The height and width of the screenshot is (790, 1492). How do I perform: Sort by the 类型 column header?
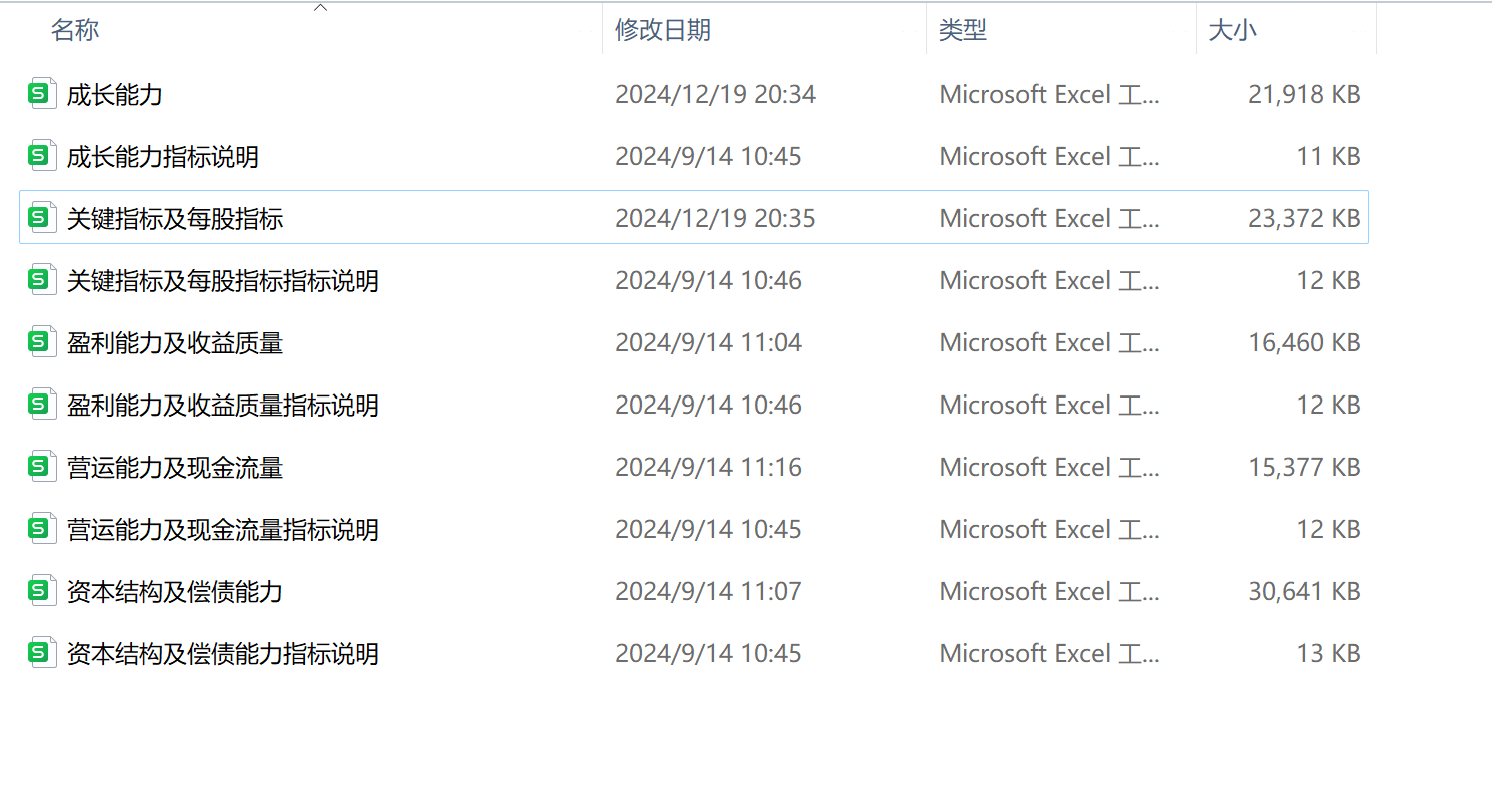tap(963, 30)
